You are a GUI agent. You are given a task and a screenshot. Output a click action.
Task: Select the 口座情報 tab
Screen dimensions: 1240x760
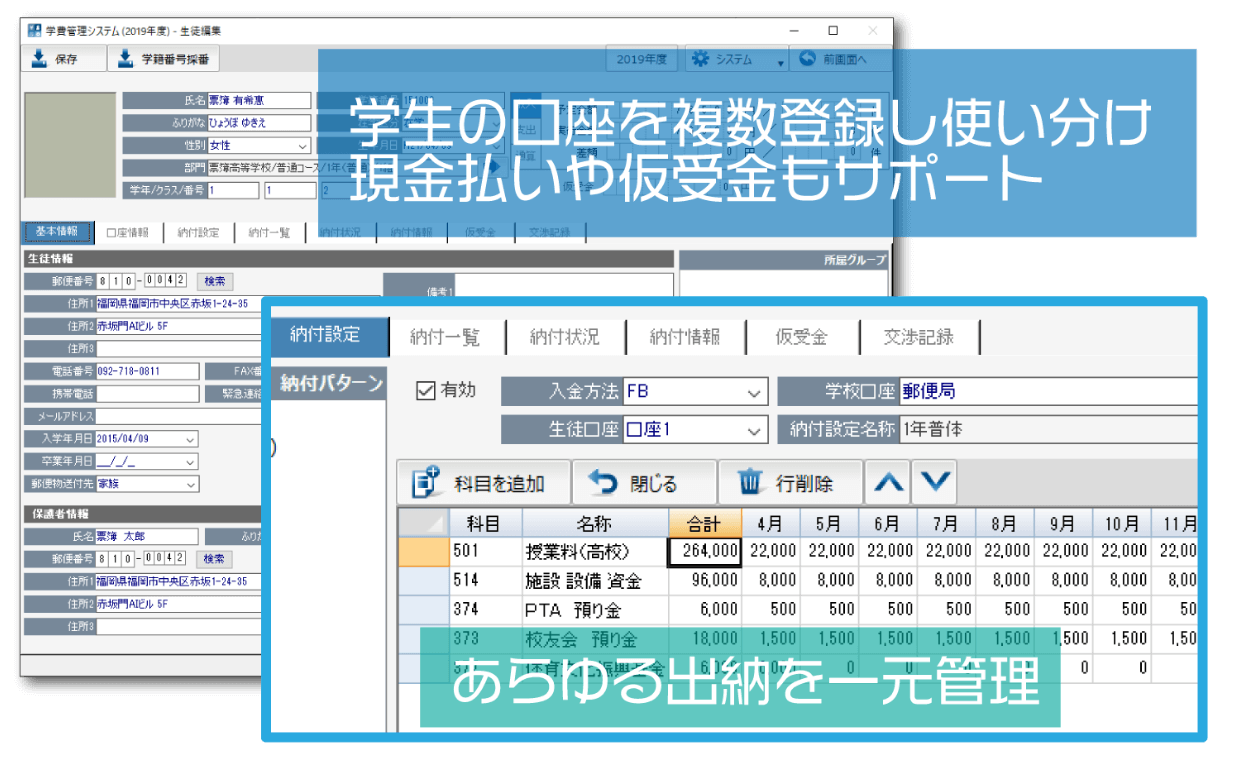pos(127,232)
